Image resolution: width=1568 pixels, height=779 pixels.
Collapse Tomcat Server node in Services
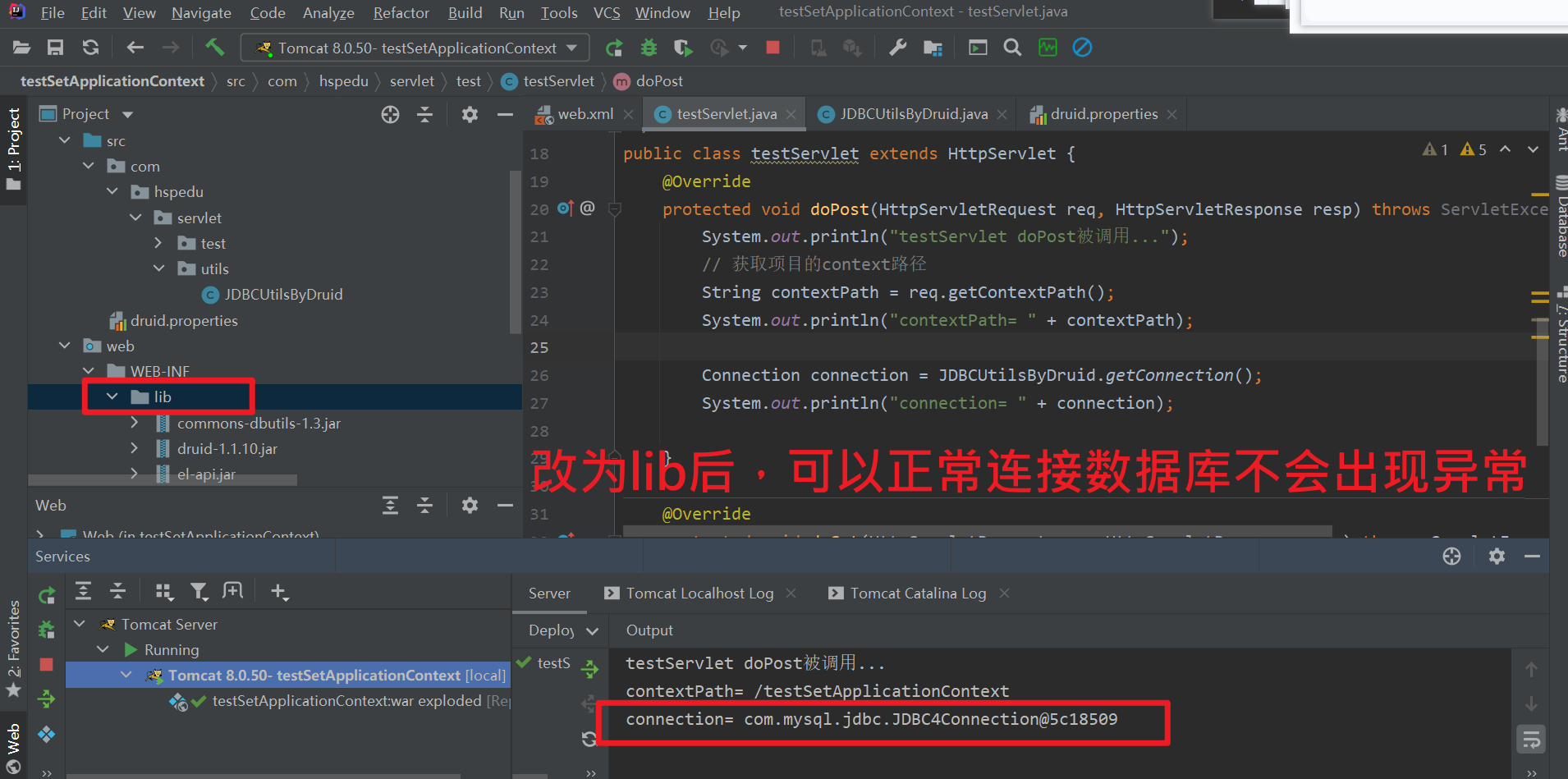click(80, 624)
